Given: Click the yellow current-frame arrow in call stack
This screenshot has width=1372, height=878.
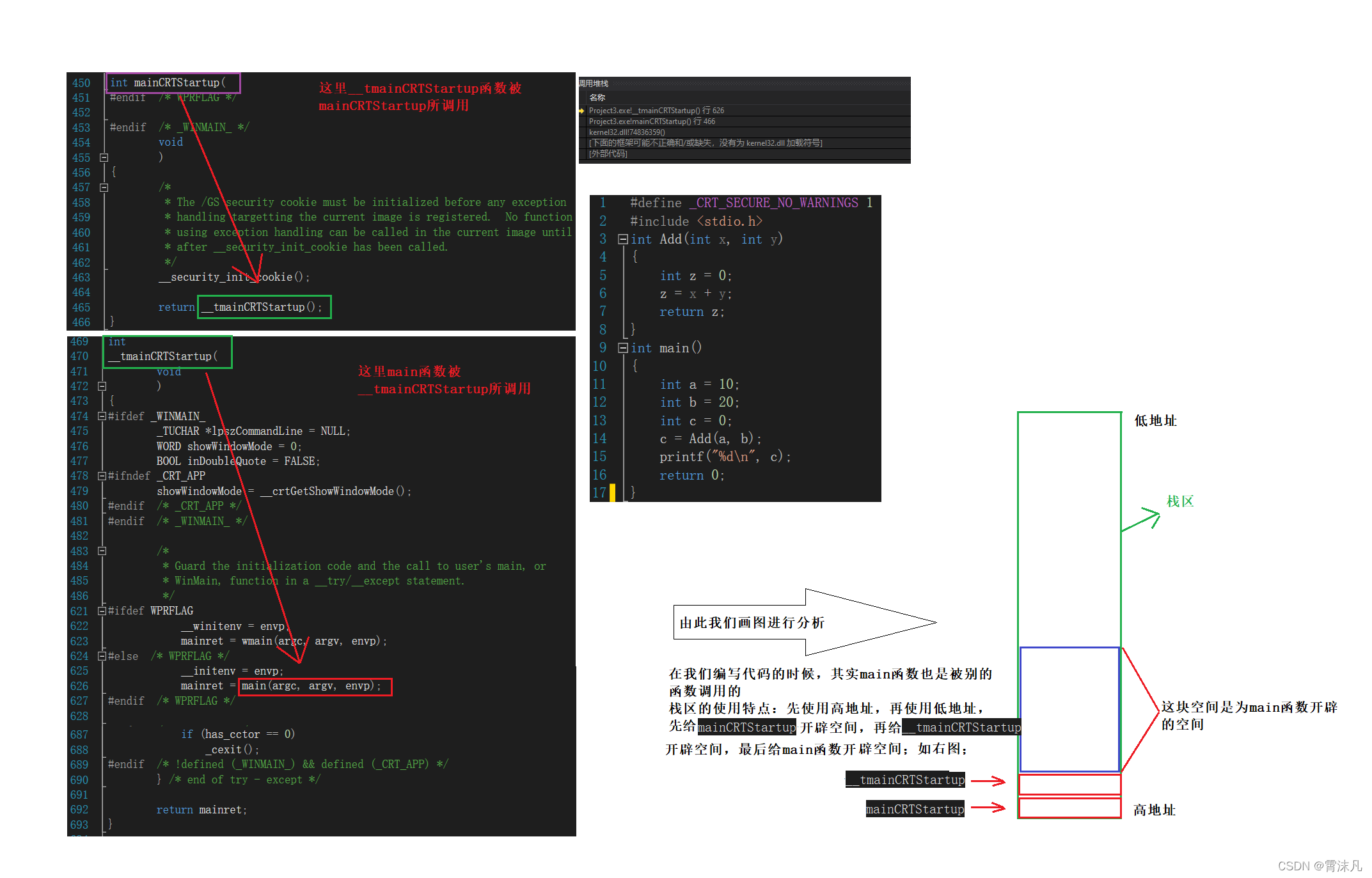Looking at the screenshot, I should click(x=581, y=111).
